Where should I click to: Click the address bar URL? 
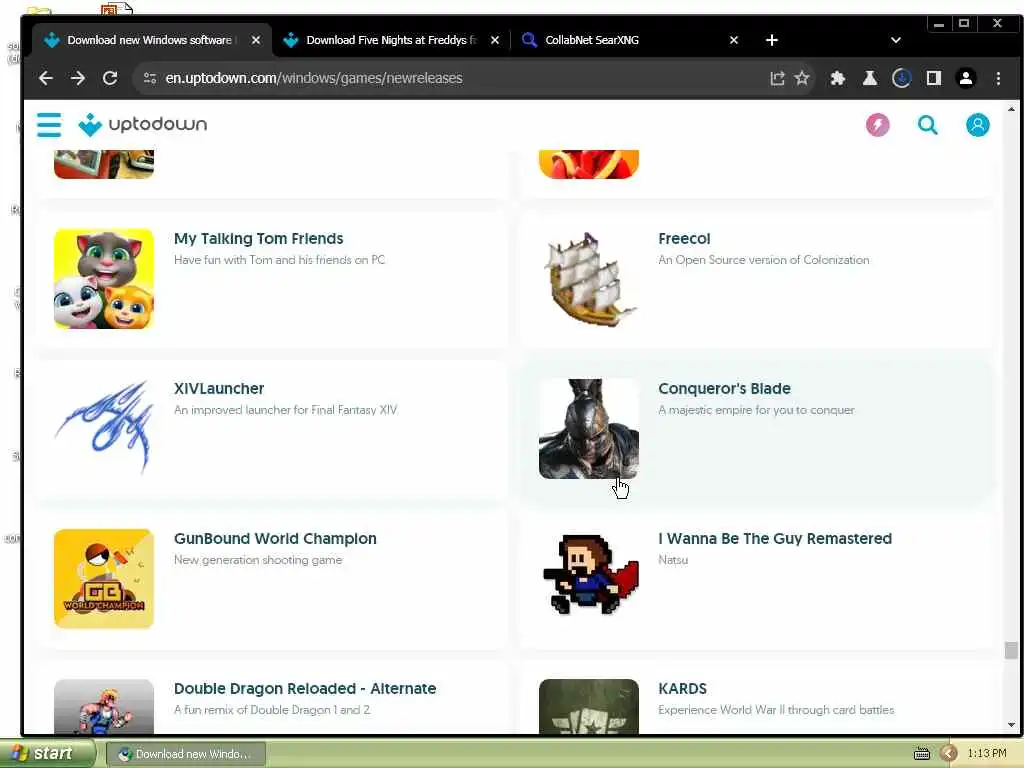pyautogui.click(x=313, y=78)
